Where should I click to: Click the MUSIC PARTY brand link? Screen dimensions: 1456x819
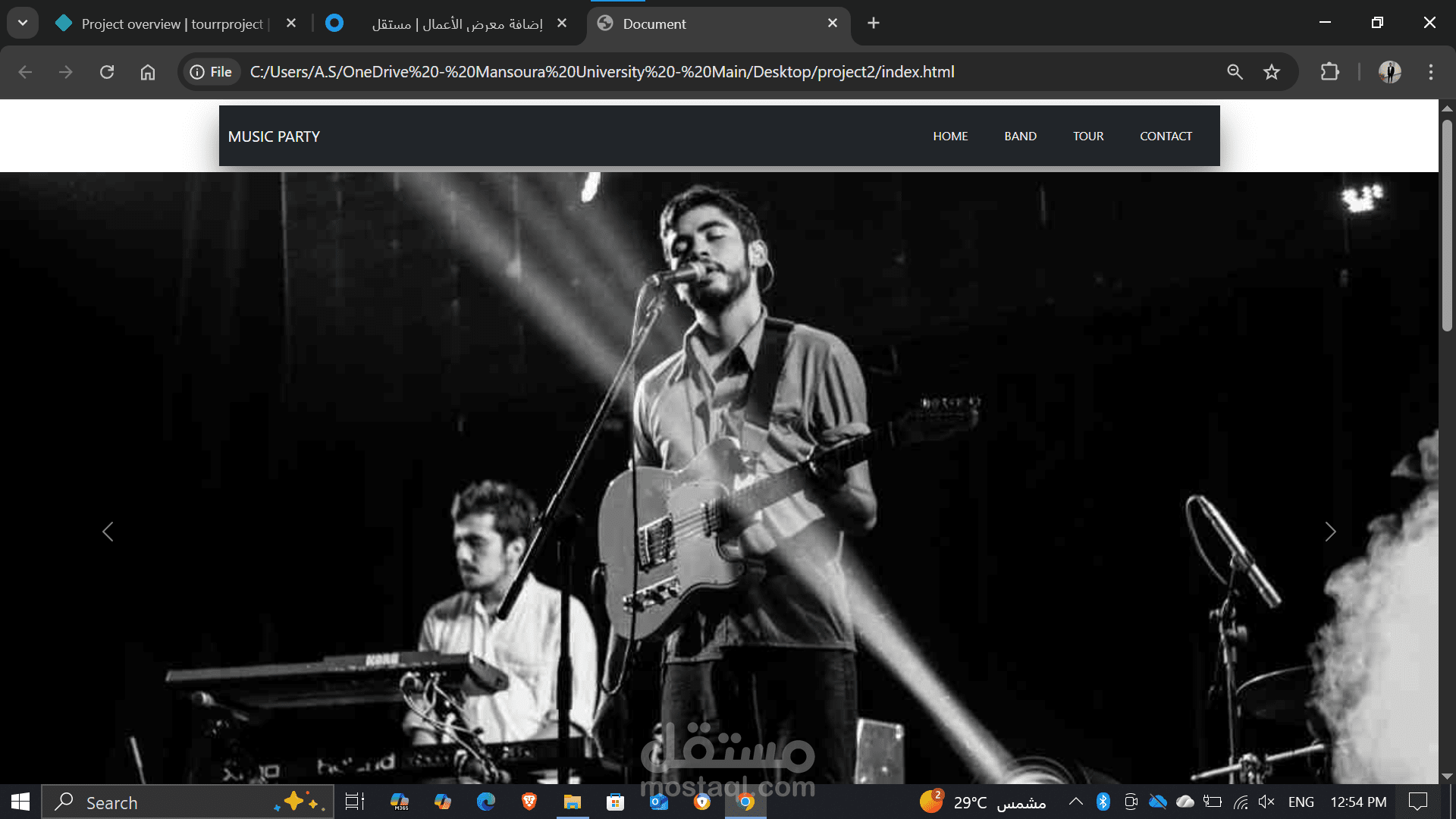point(274,136)
